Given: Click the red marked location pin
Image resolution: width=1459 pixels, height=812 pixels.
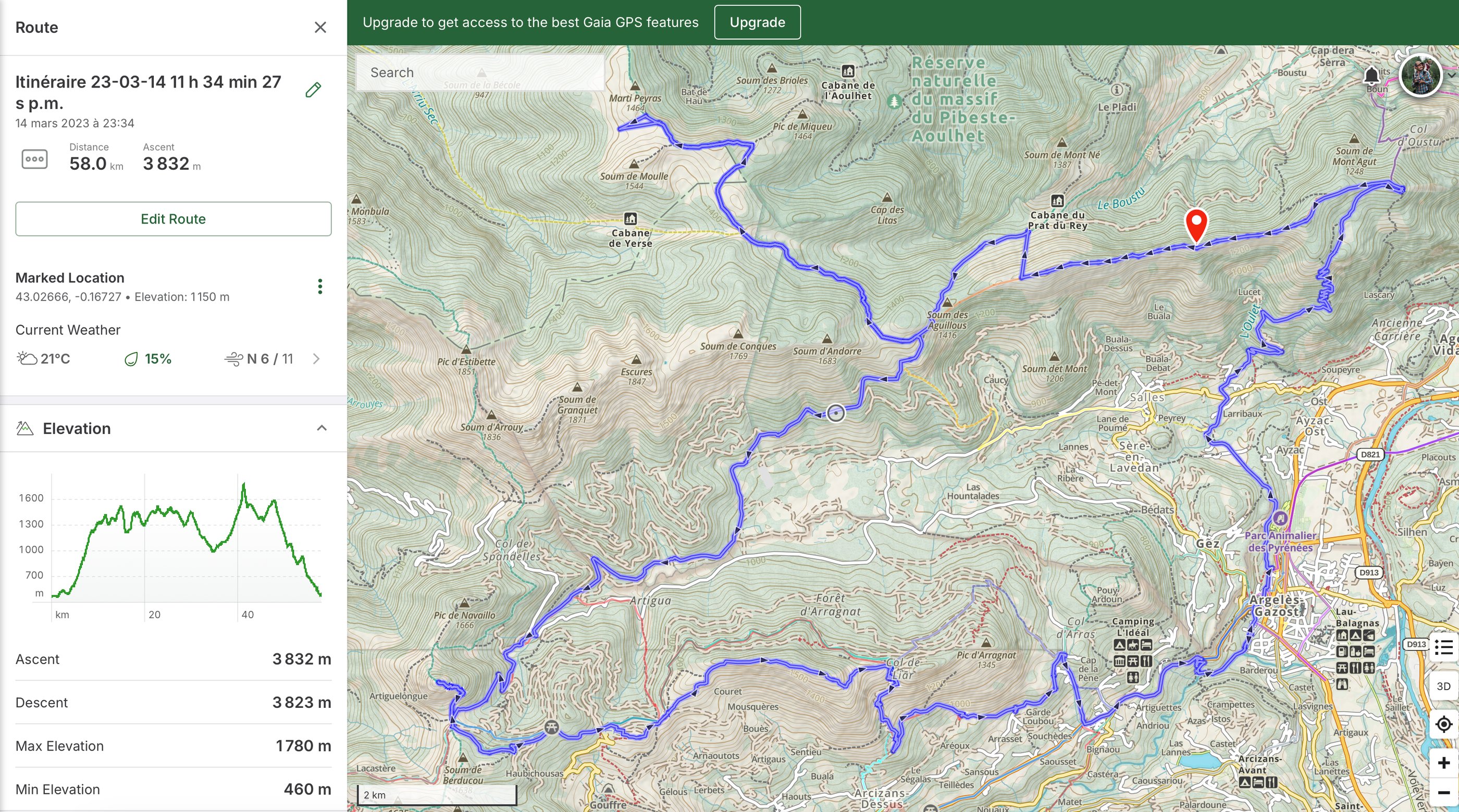Looking at the screenshot, I should tap(1196, 223).
